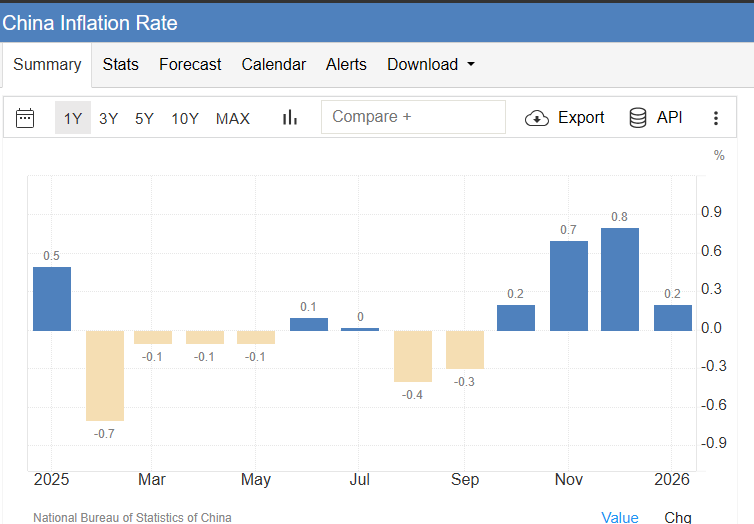Select the Alerts tab
Image resolution: width=754 pixels, height=524 pixels.
tap(346, 64)
